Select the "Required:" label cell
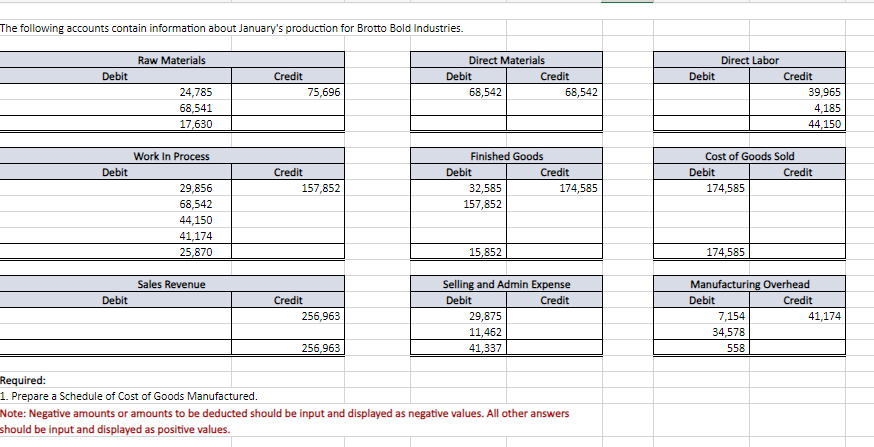 click(23, 381)
